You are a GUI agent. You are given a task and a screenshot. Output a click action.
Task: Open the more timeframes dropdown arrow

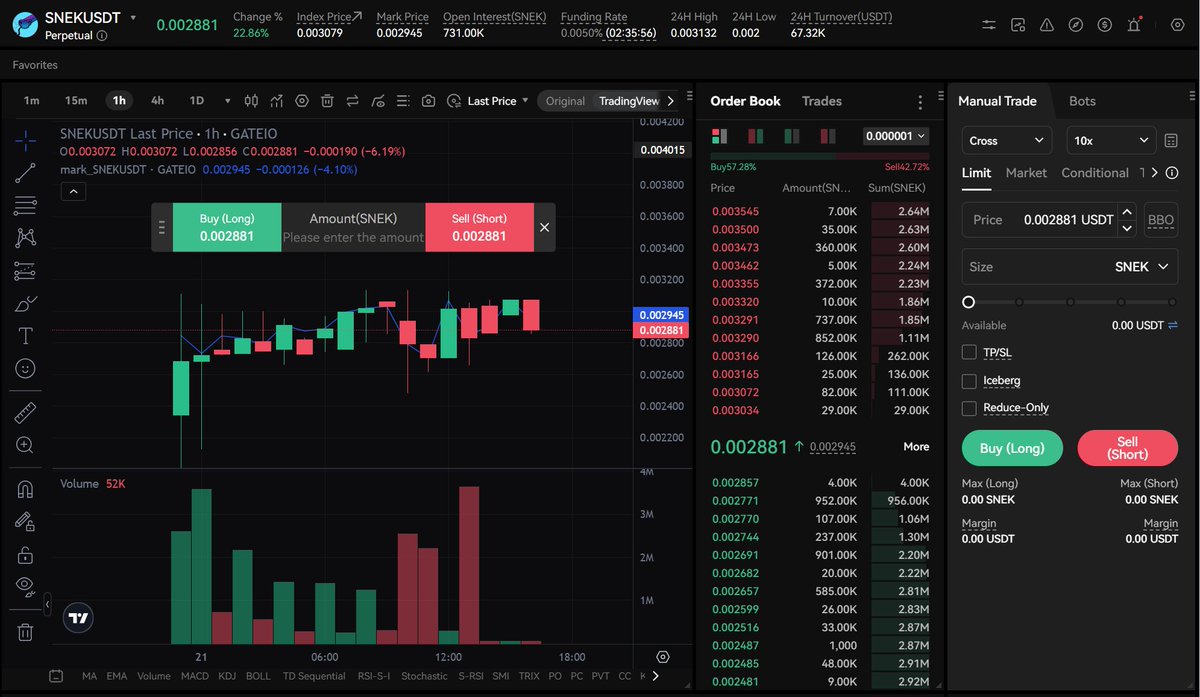click(x=227, y=101)
